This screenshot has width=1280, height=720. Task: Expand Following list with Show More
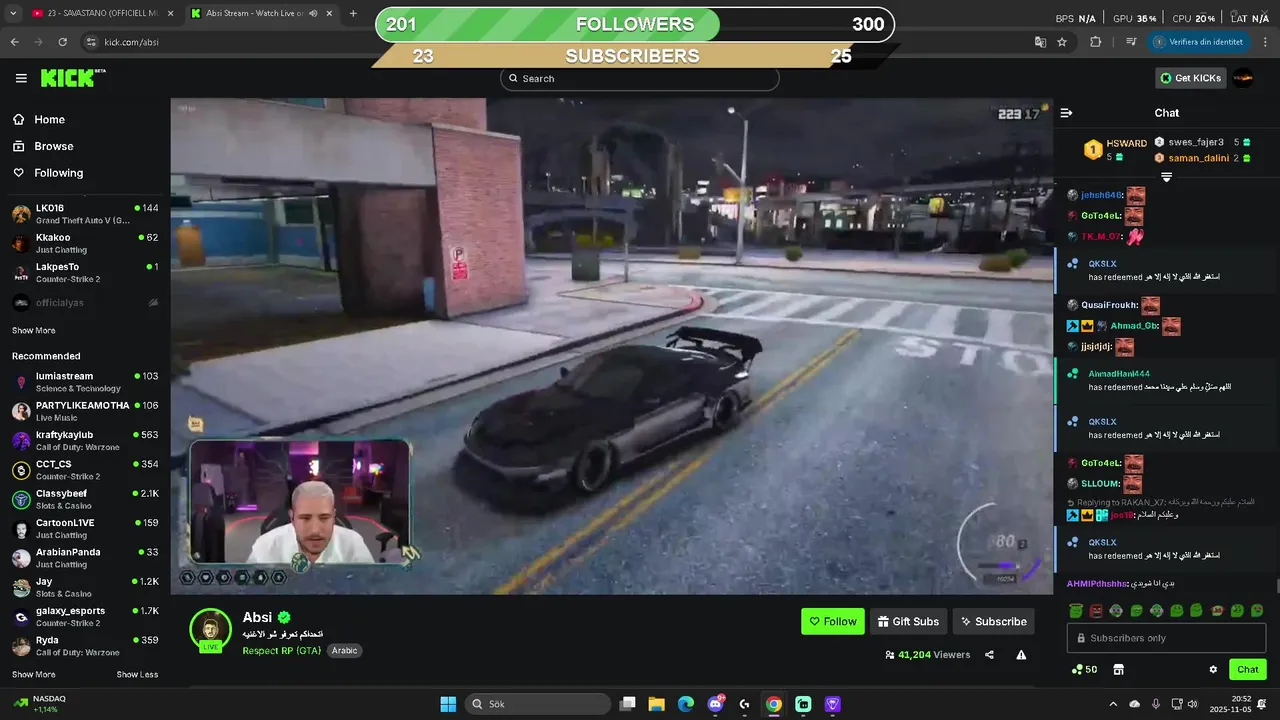click(x=34, y=331)
